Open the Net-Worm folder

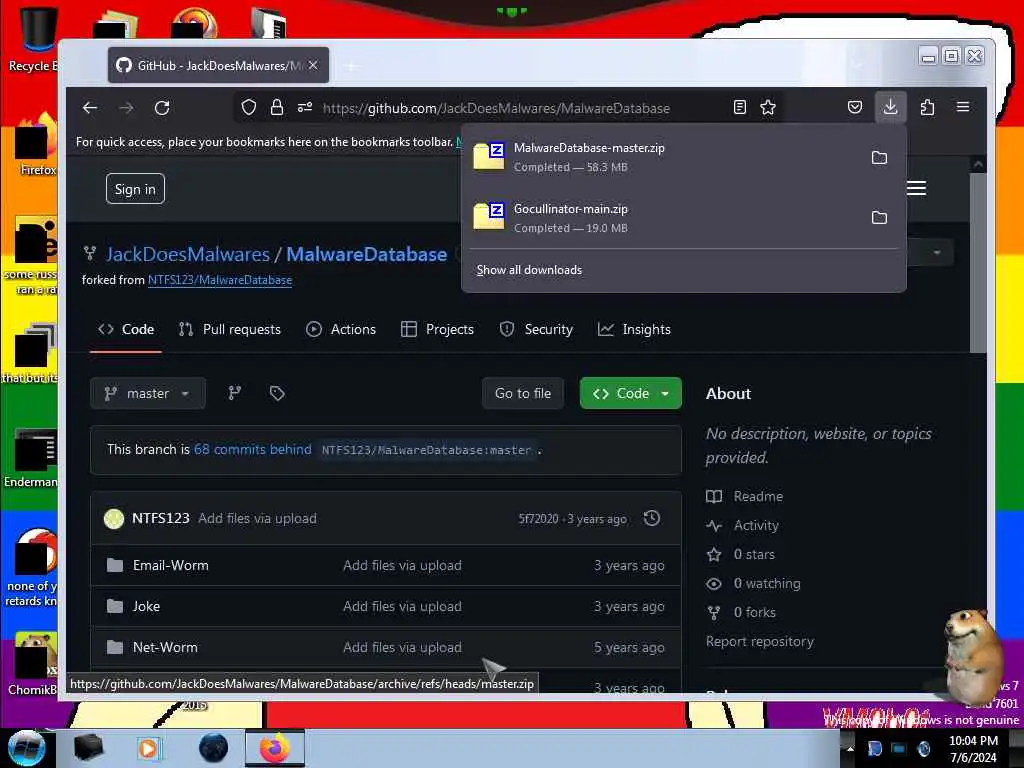tap(165, 647)
